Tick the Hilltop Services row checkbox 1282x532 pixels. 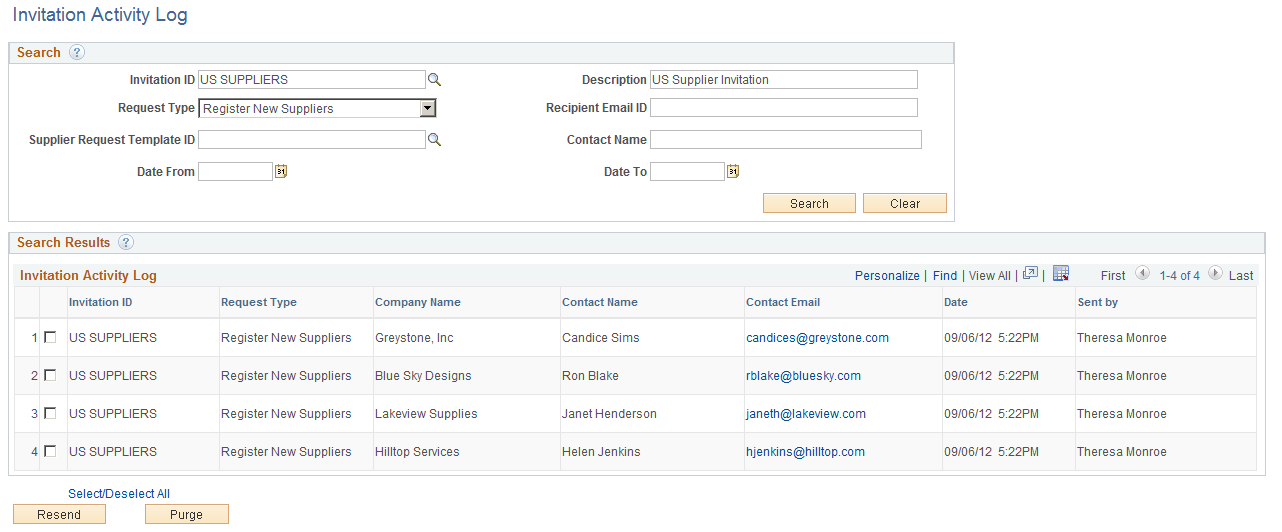49,452
